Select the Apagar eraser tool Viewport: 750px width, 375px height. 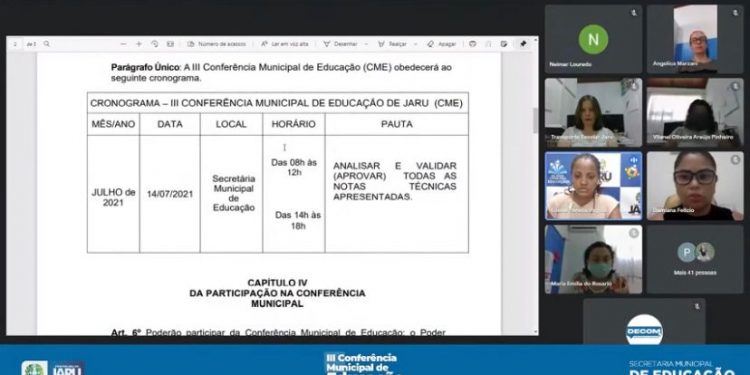(441, 44)
